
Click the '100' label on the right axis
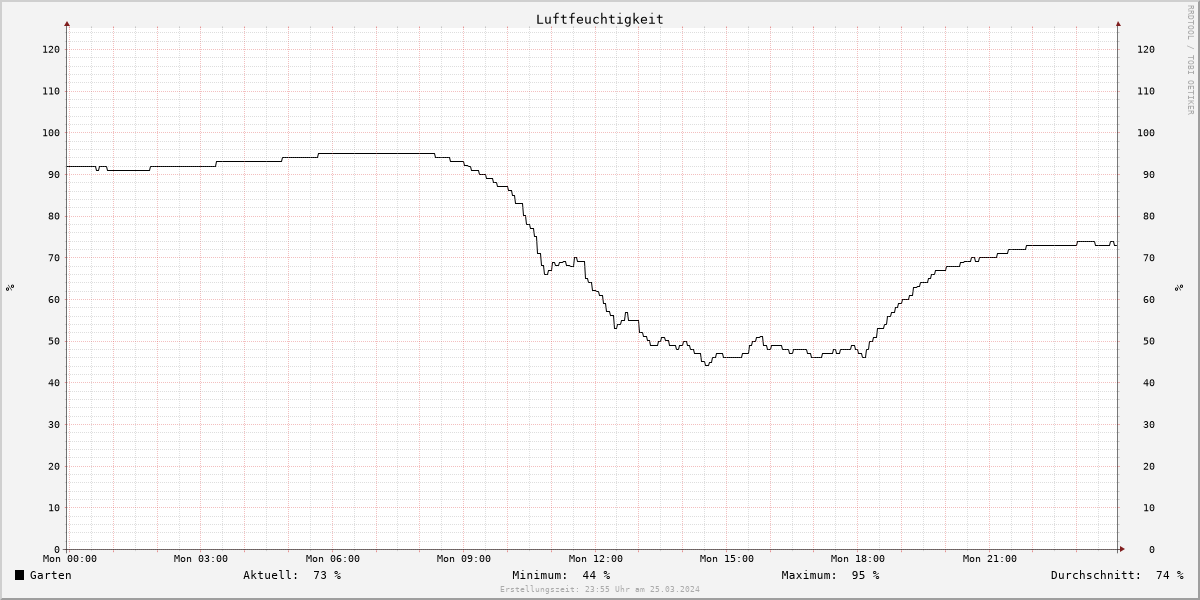[x=1146, y=133]
